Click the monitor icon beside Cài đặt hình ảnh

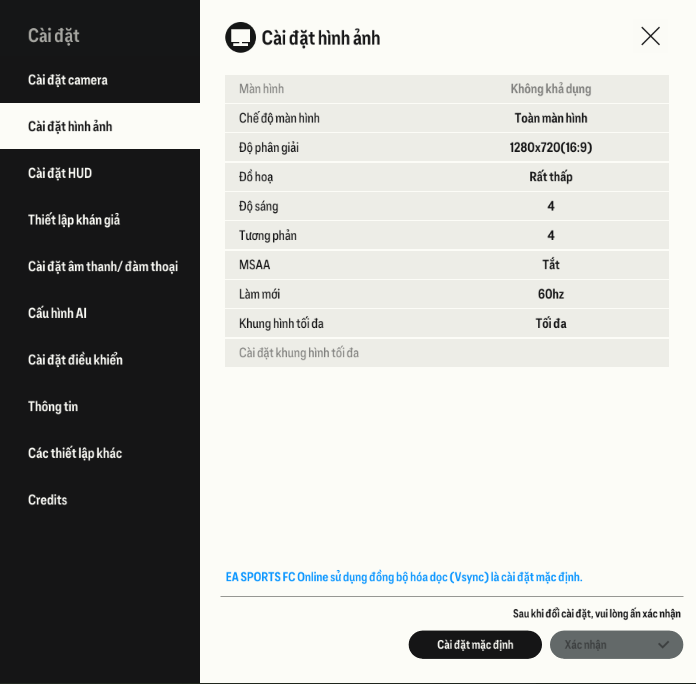(x=240, y=37)
